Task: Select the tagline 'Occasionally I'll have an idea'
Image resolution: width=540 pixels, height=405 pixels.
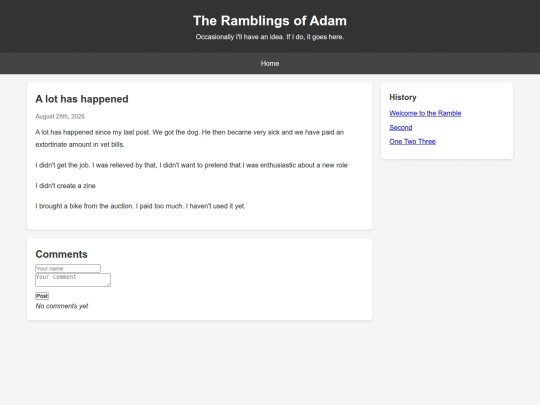Action: (x=240, y=37)
